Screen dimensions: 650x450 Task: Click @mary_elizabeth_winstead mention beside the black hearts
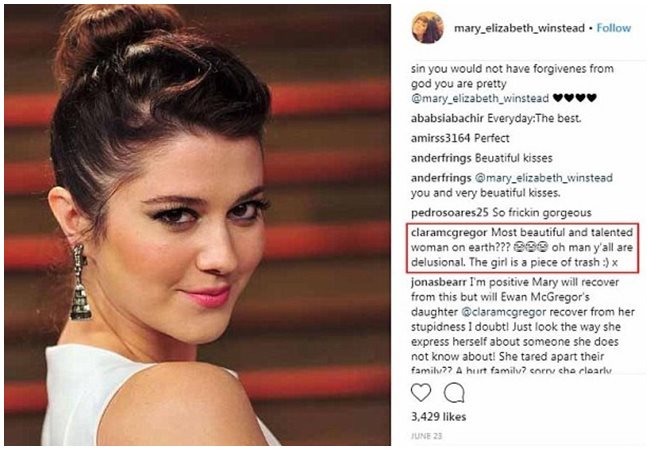(480, 99)
